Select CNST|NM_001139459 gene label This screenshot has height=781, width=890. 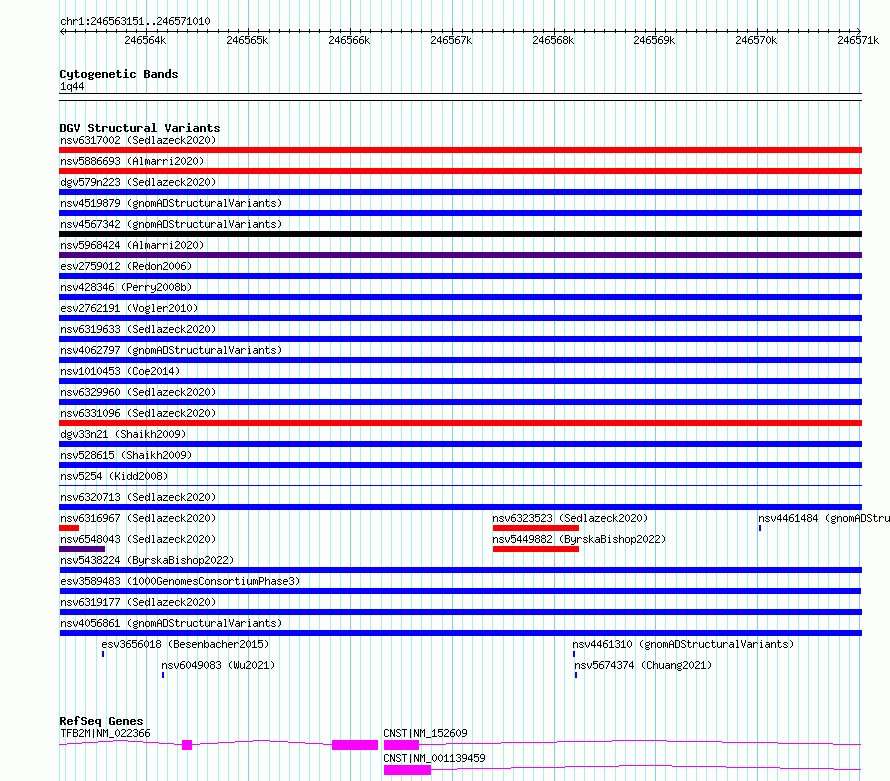click(434, 758)
